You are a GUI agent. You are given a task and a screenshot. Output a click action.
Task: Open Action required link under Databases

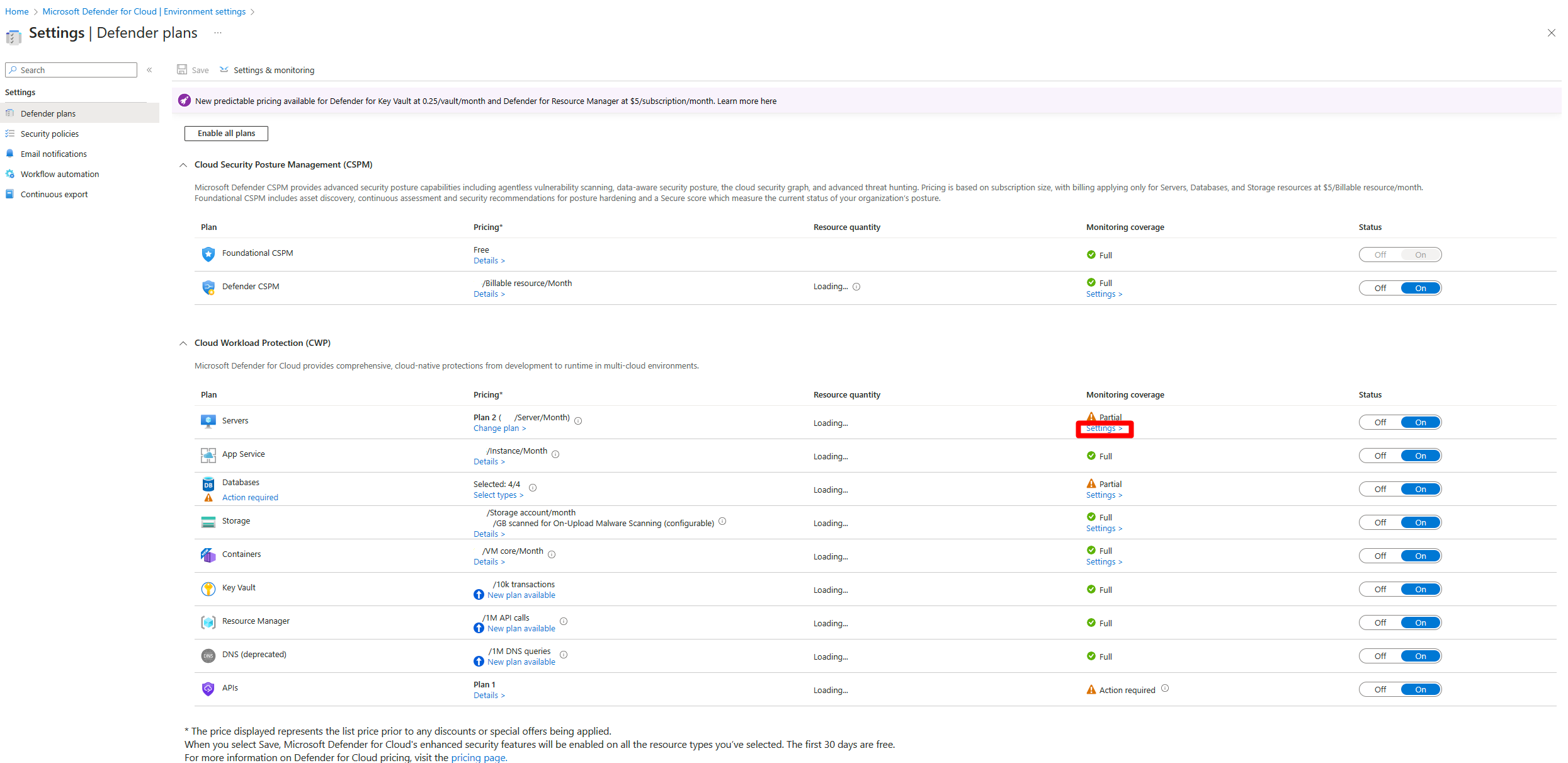tap(250, 498)
